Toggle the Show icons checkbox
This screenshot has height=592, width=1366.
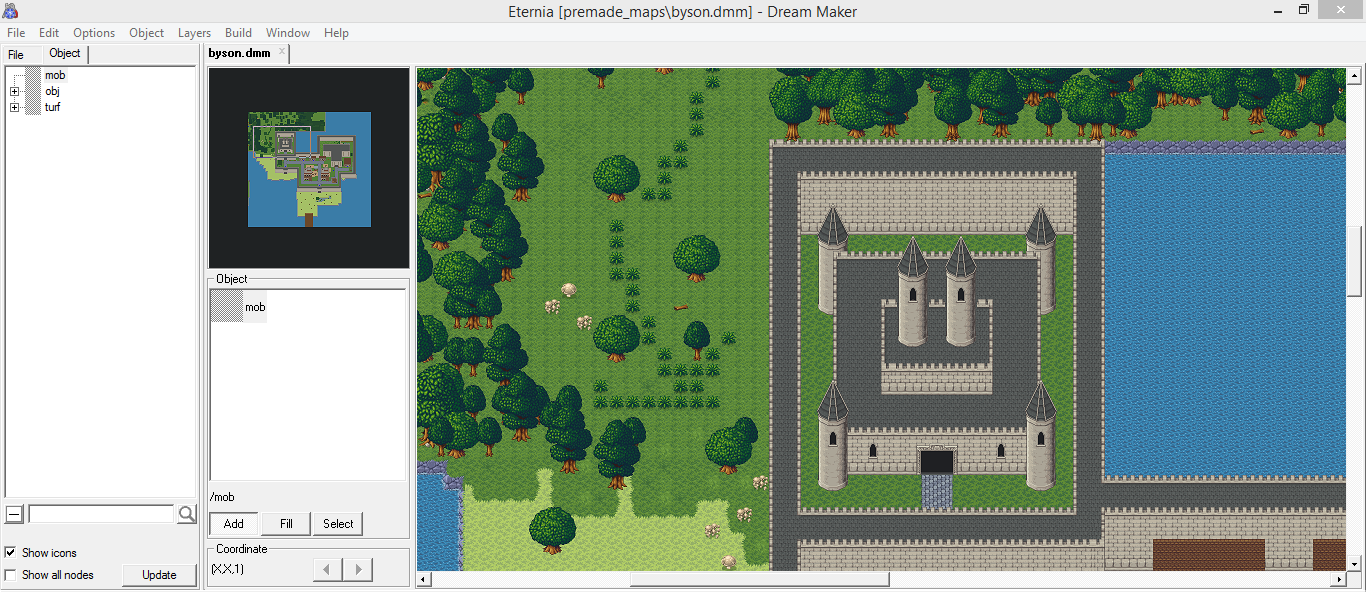10,553
